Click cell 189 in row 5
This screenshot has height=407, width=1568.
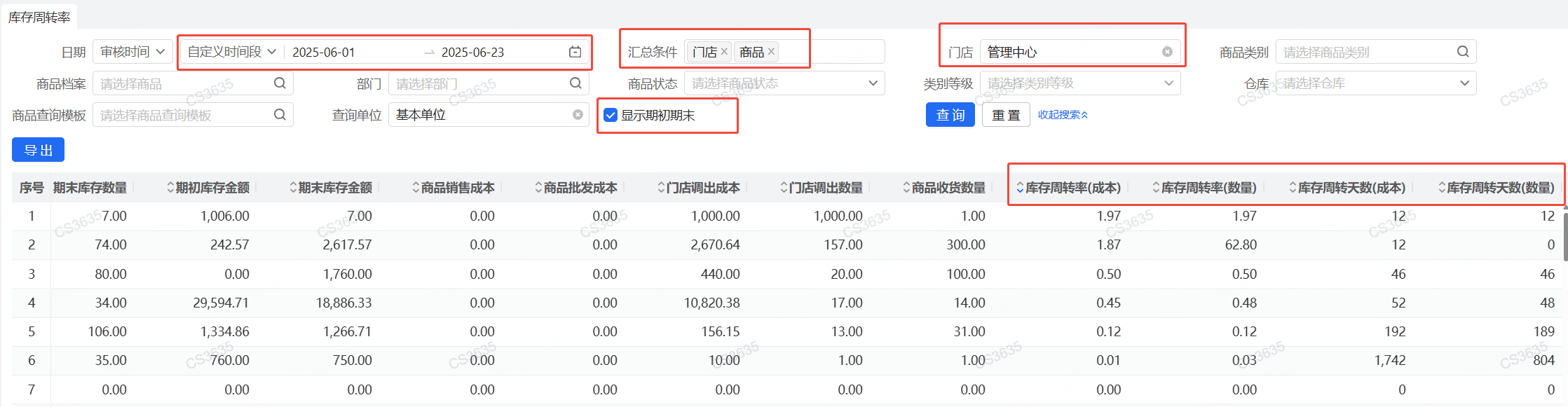click(1544, 331)
